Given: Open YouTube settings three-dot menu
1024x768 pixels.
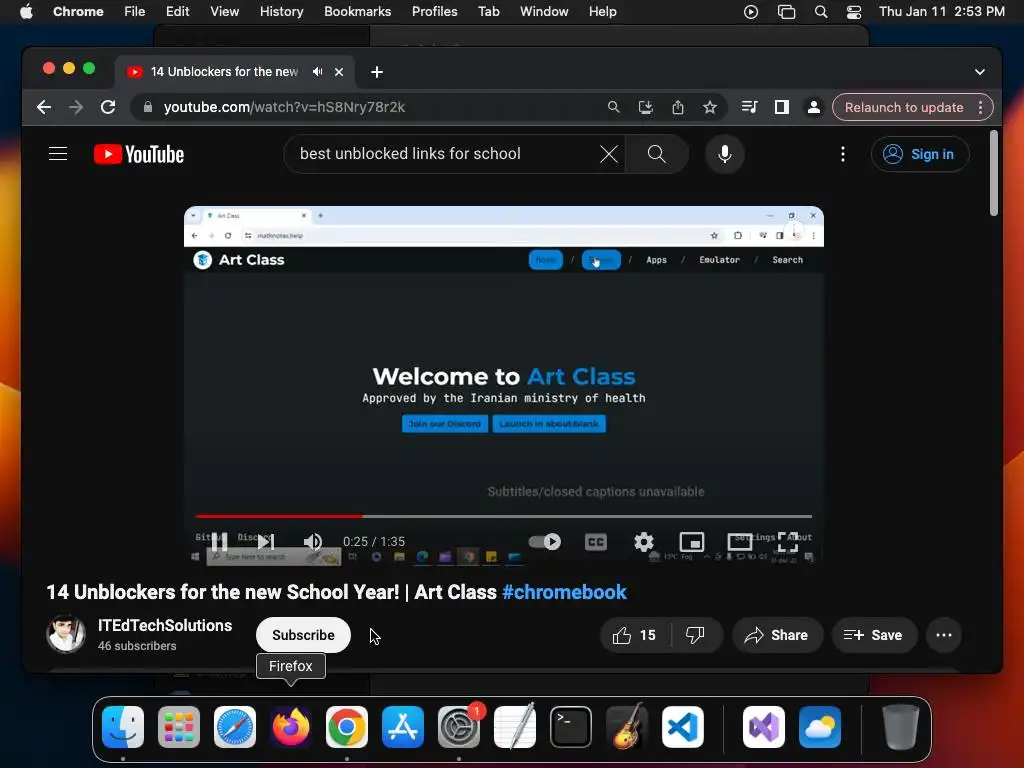Looking at the screenshot, I should click(843, 154).
